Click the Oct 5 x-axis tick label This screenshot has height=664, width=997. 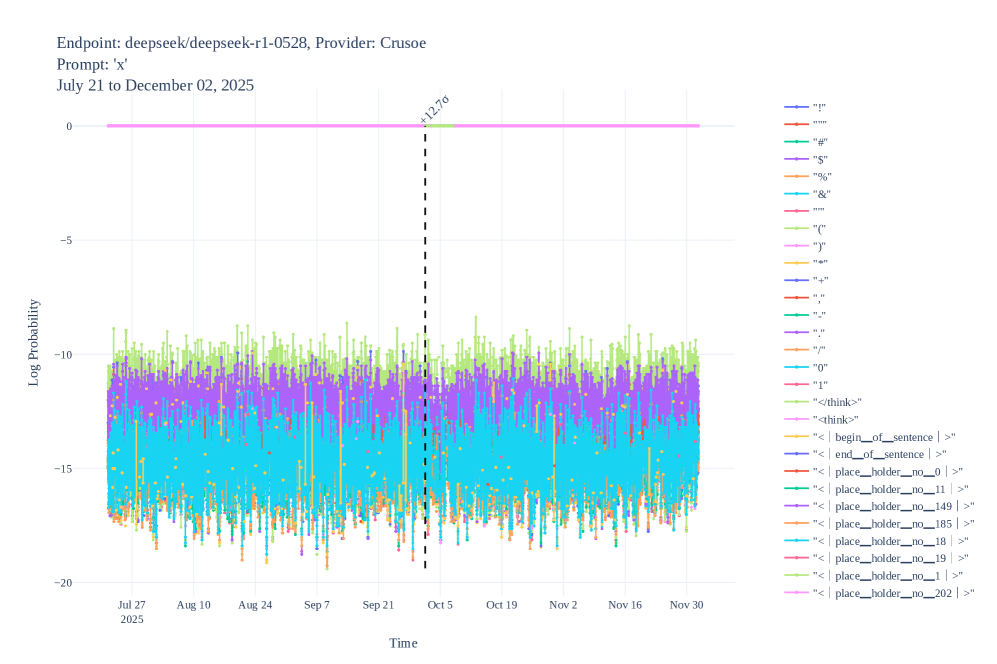(x=440, y=605)
